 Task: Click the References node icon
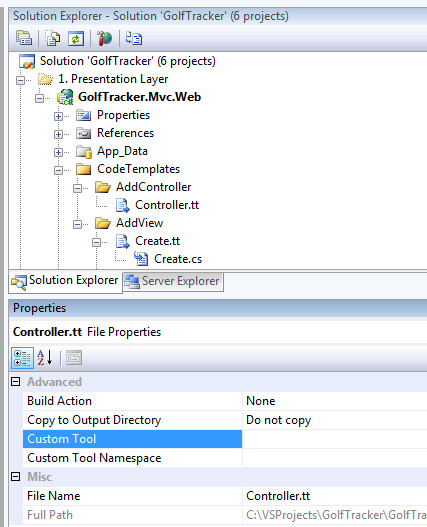[83, 133]
